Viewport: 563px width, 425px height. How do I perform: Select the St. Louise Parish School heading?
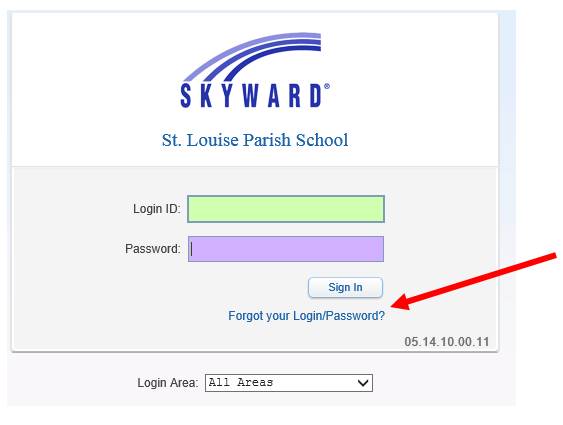coord(255,140)
